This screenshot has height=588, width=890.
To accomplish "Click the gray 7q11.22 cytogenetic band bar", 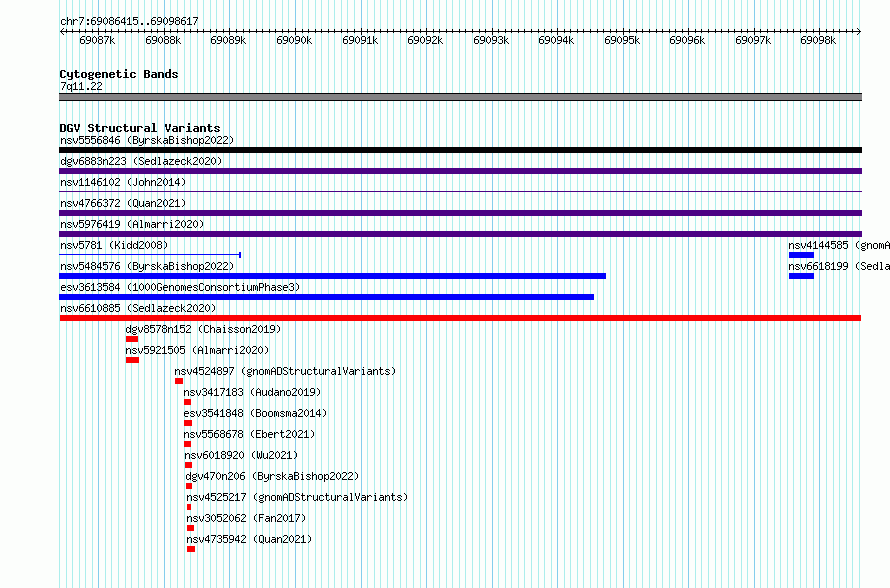I will 460,97.
